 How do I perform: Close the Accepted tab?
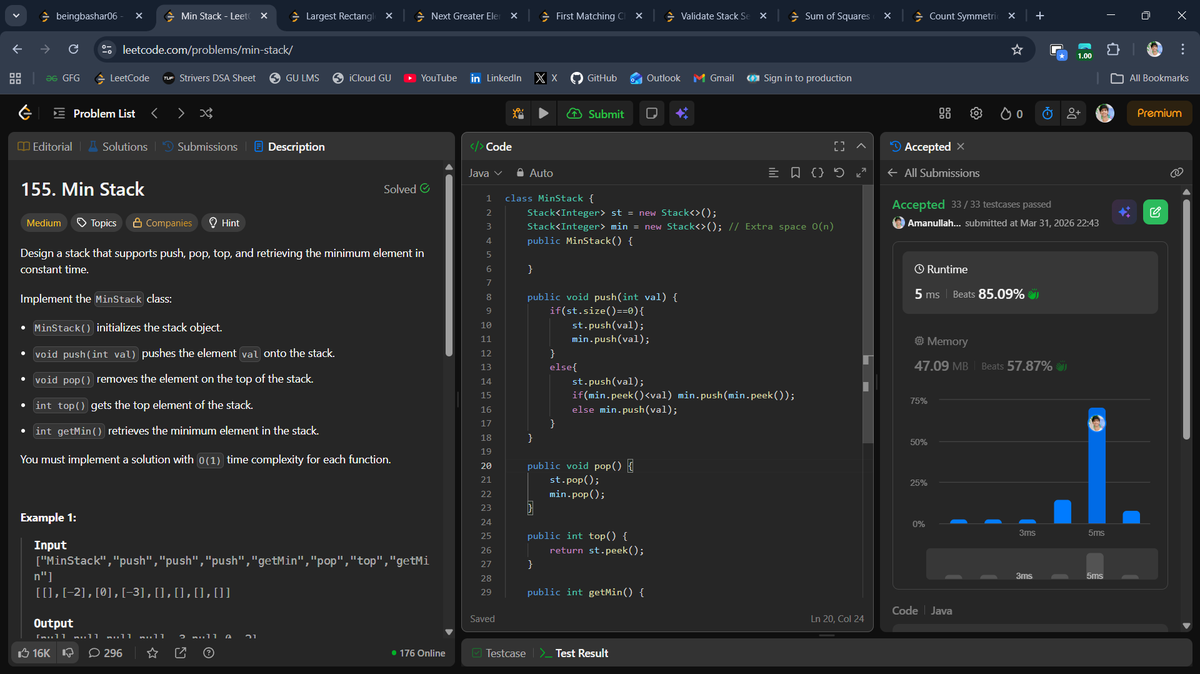pyautogui.click(x=961, y=147)
